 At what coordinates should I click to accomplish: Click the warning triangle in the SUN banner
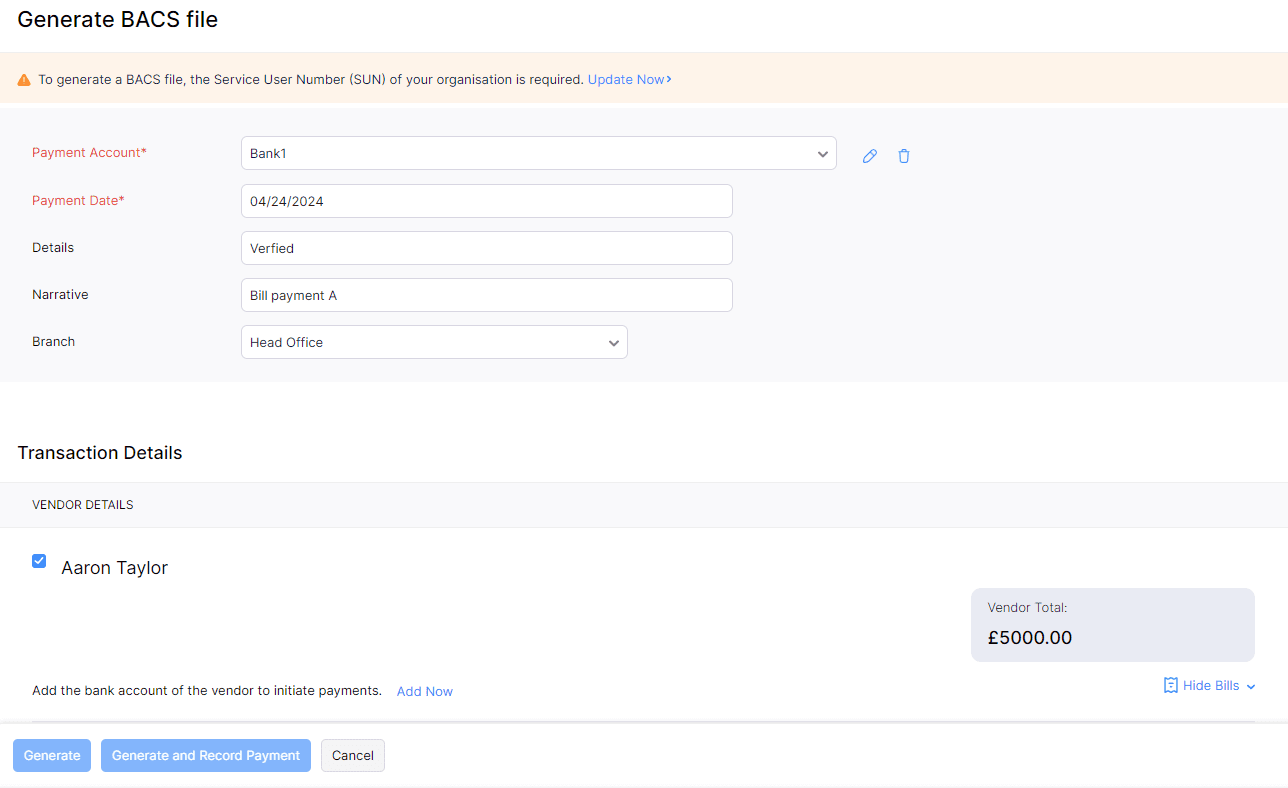(25, 79)
